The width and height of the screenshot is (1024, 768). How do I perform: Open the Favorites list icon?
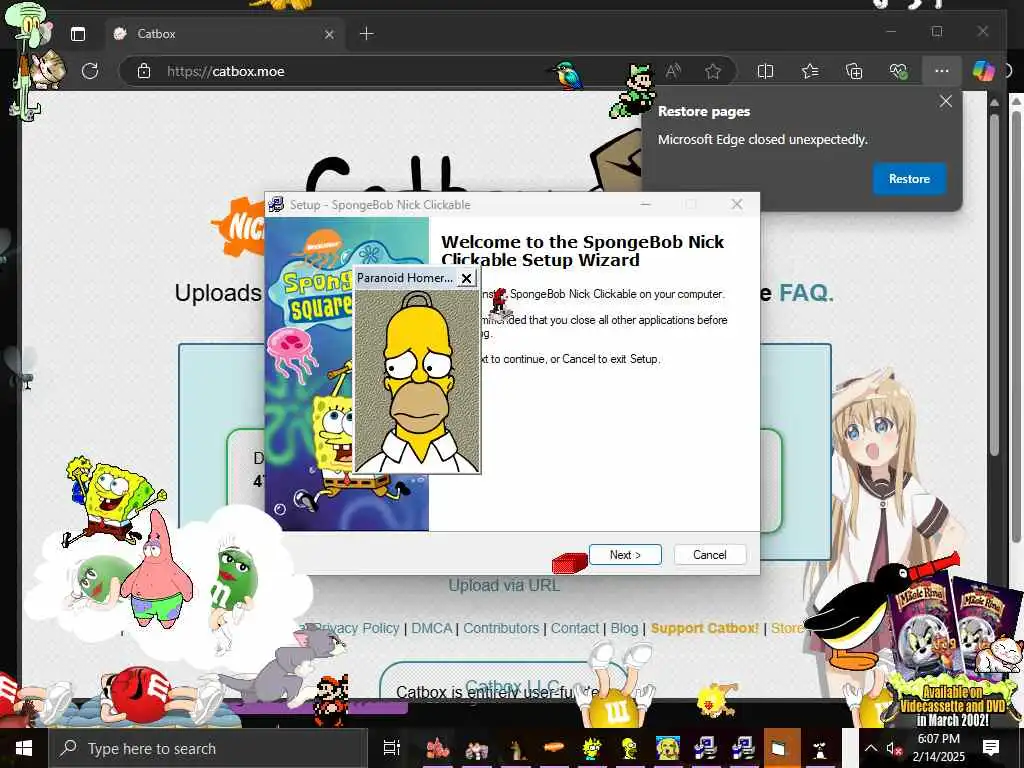810,71
